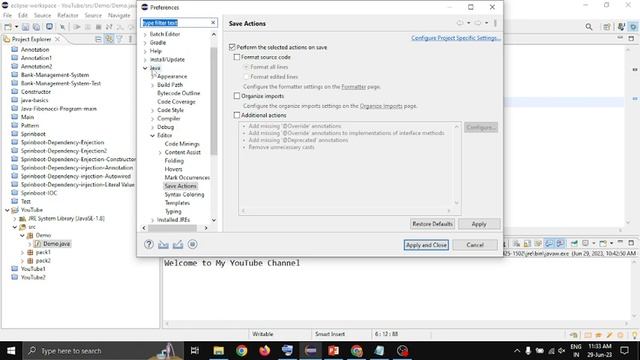Open the File menu
The image size is (640, 360).
(x=7, y=16)
